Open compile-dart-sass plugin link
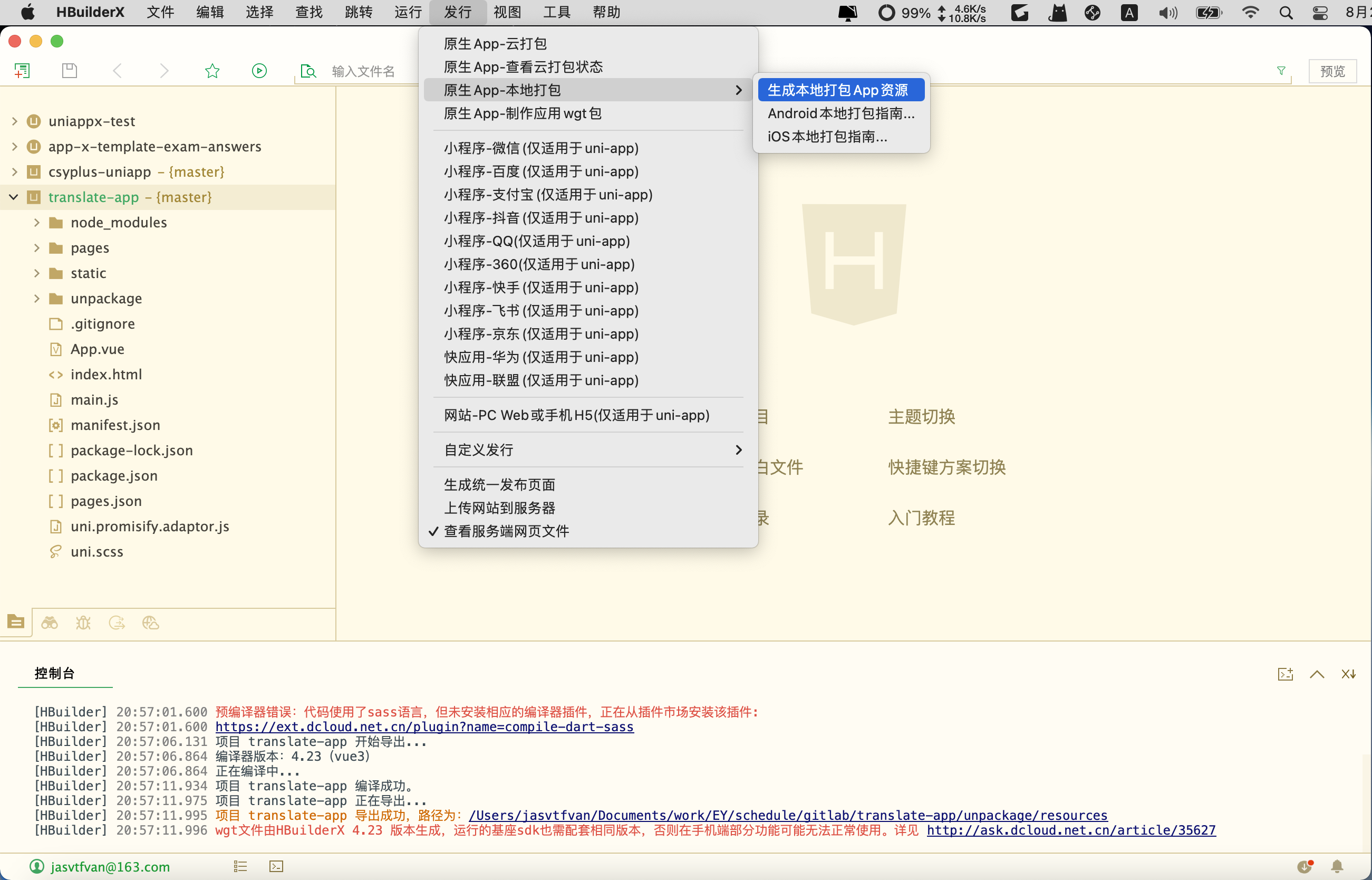This screenshot has width=1372, height=880. [424, 726]
